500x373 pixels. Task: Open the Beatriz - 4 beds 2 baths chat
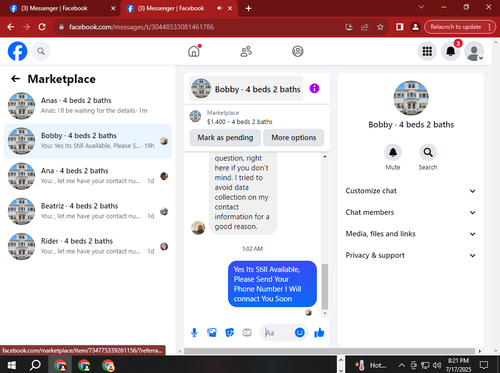coord(88,211)
